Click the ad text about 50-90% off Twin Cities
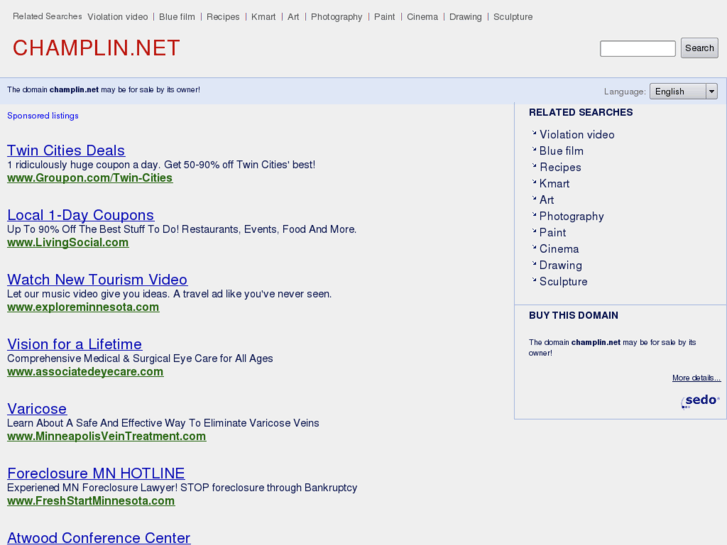Image resolution: width=727 pixels, height=545 pixels. [161, 165]
